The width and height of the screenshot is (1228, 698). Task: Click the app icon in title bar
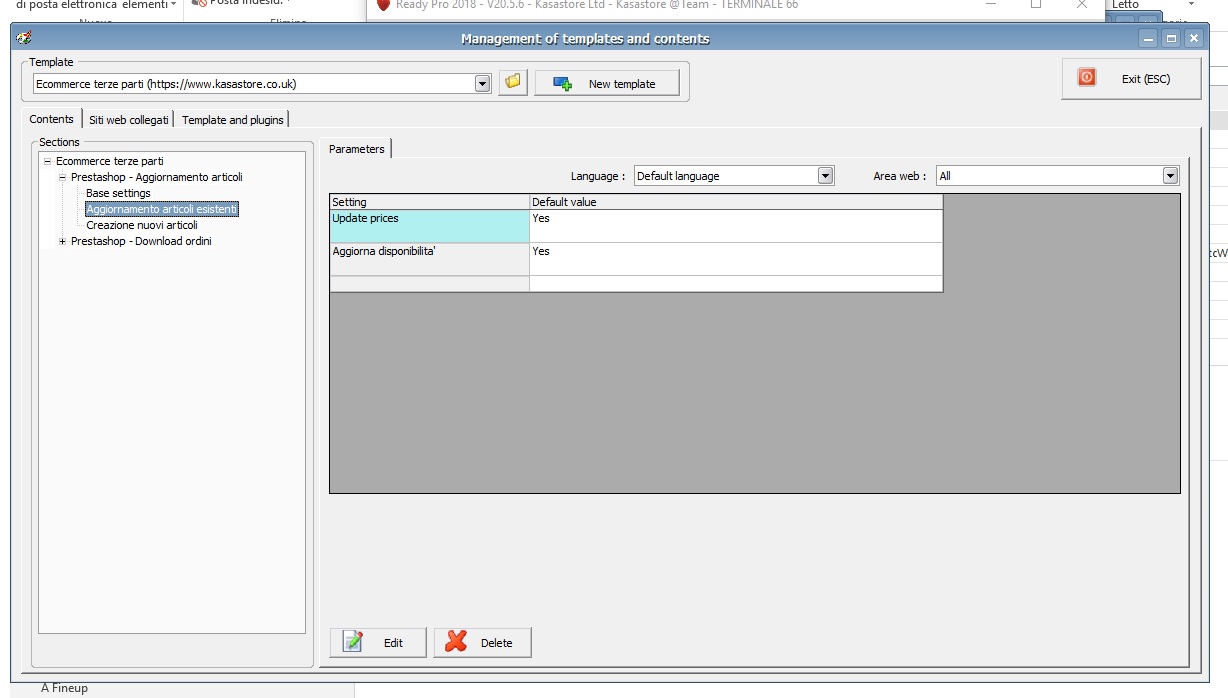(x=25, y=38)
